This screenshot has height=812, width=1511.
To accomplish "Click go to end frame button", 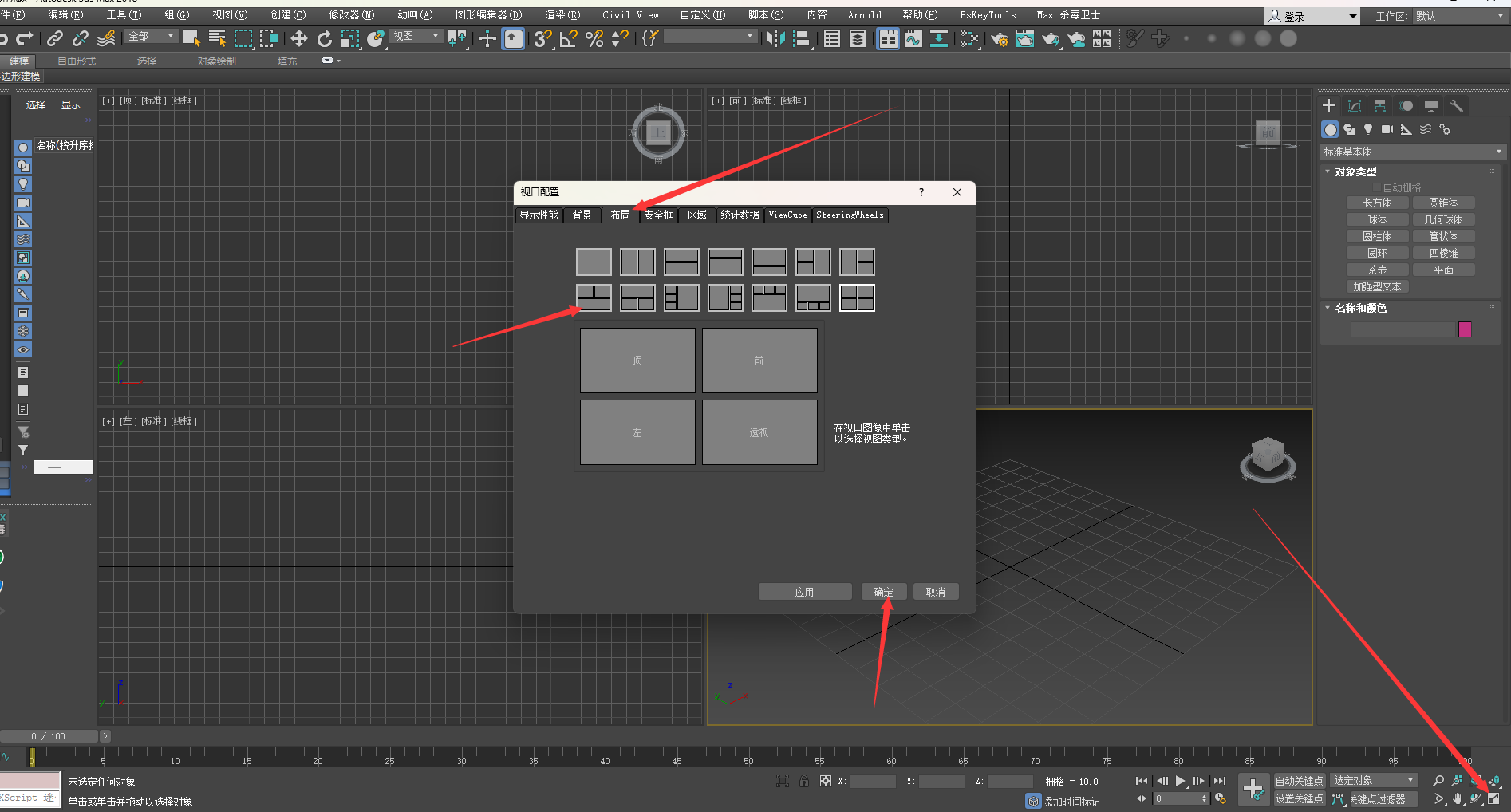I will point(1220,781).
